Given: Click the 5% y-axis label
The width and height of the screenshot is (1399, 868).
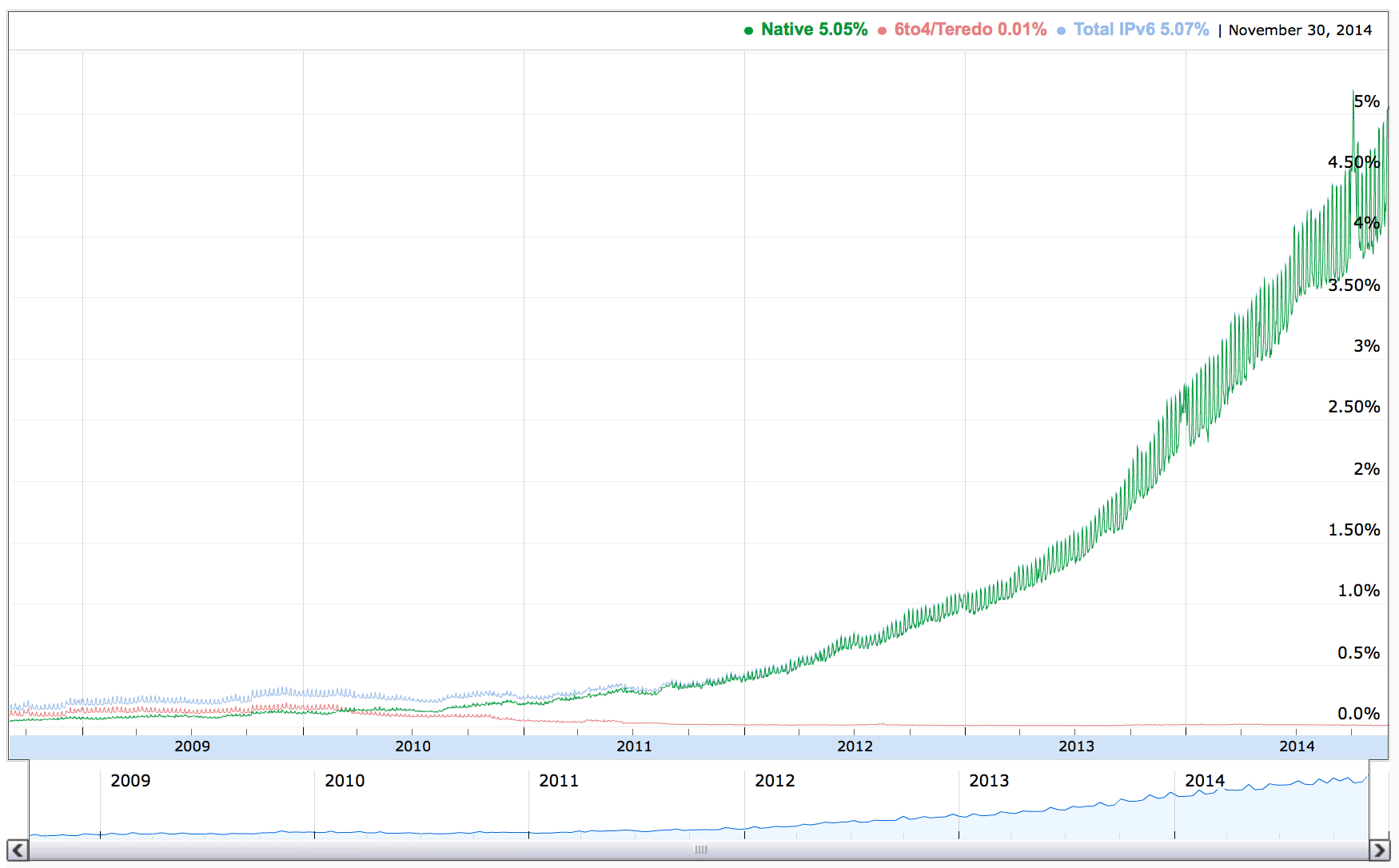Looking at the screenshot, I should pos(1366,102).
